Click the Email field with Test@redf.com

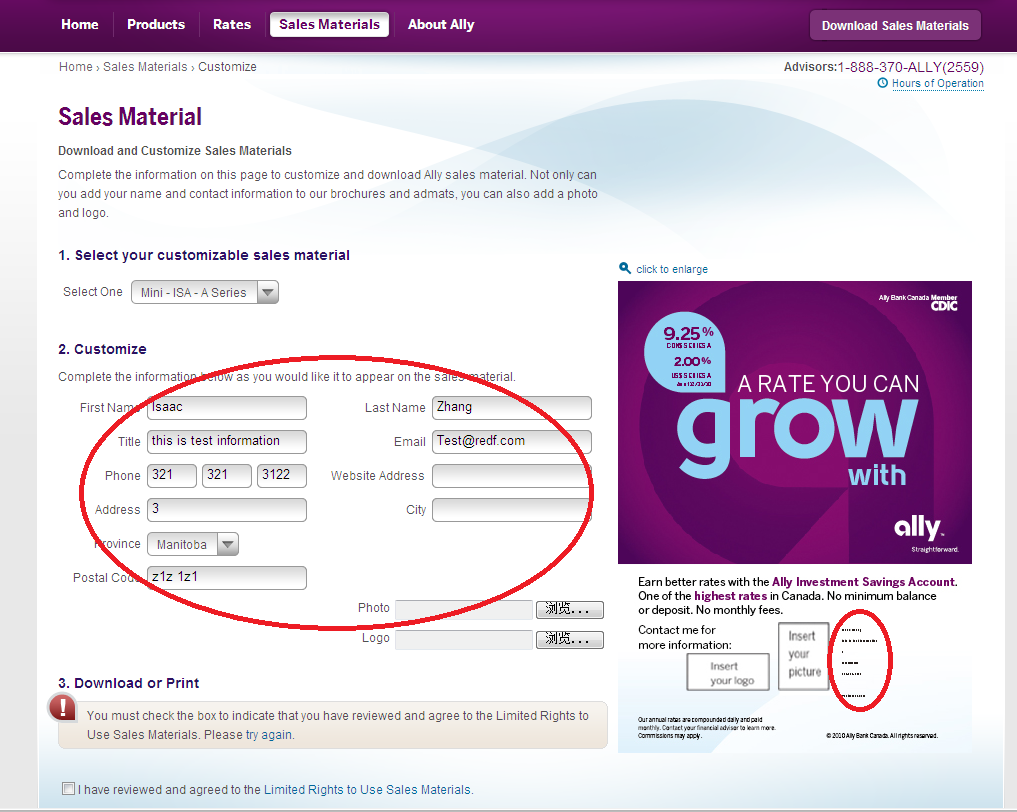(512, 442)
